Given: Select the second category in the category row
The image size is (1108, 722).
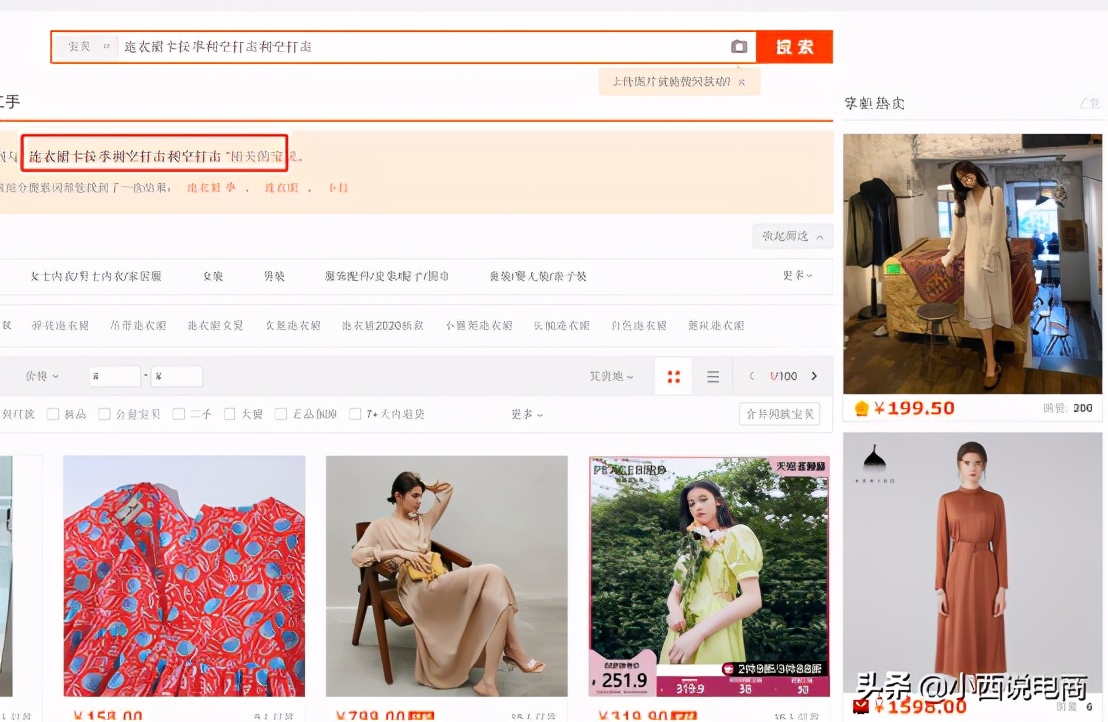Looking at the screenshot, I should coord(213,276).
